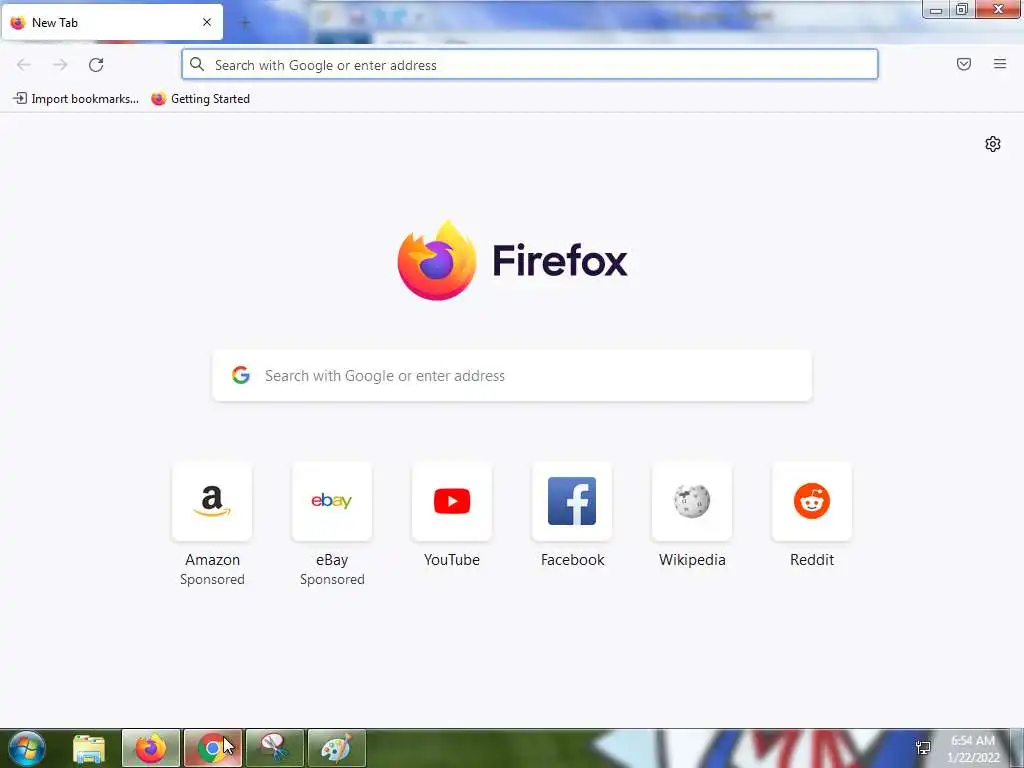This screenshot has height=768, width=1024.
Task: Go back using the back arrow
Action: (x=24, y=65)
